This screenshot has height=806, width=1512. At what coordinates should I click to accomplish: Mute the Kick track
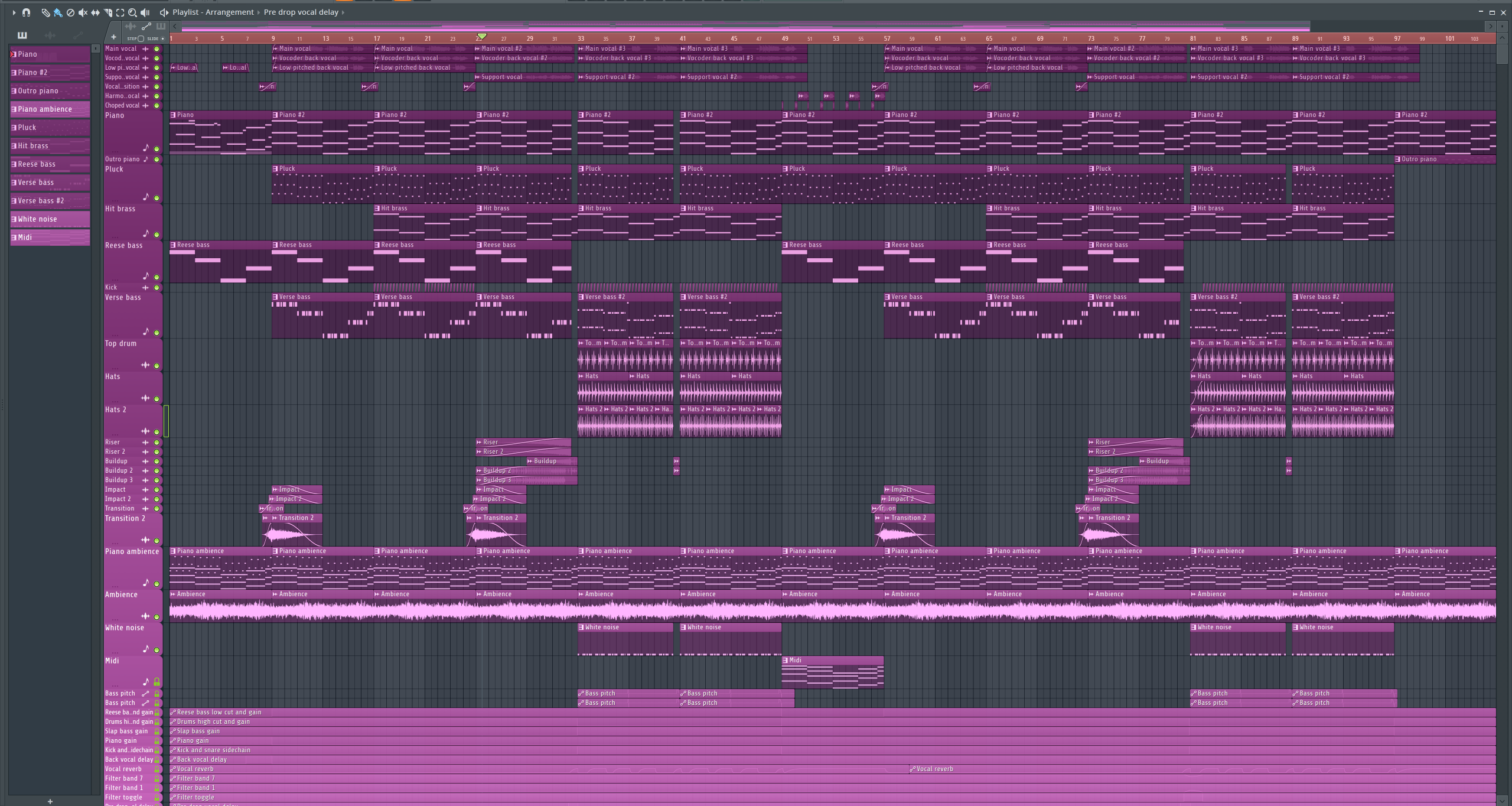(157, 288)
